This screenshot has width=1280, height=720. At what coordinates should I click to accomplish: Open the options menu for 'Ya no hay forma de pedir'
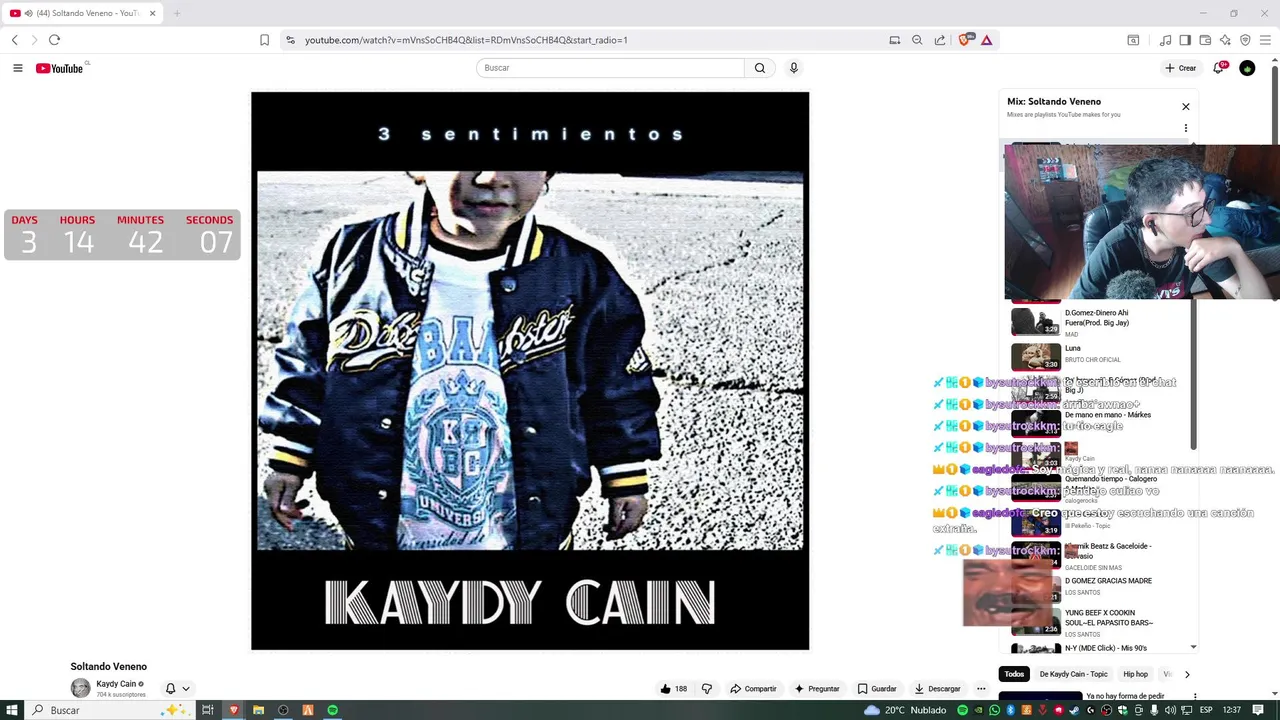pos(1194,696)
